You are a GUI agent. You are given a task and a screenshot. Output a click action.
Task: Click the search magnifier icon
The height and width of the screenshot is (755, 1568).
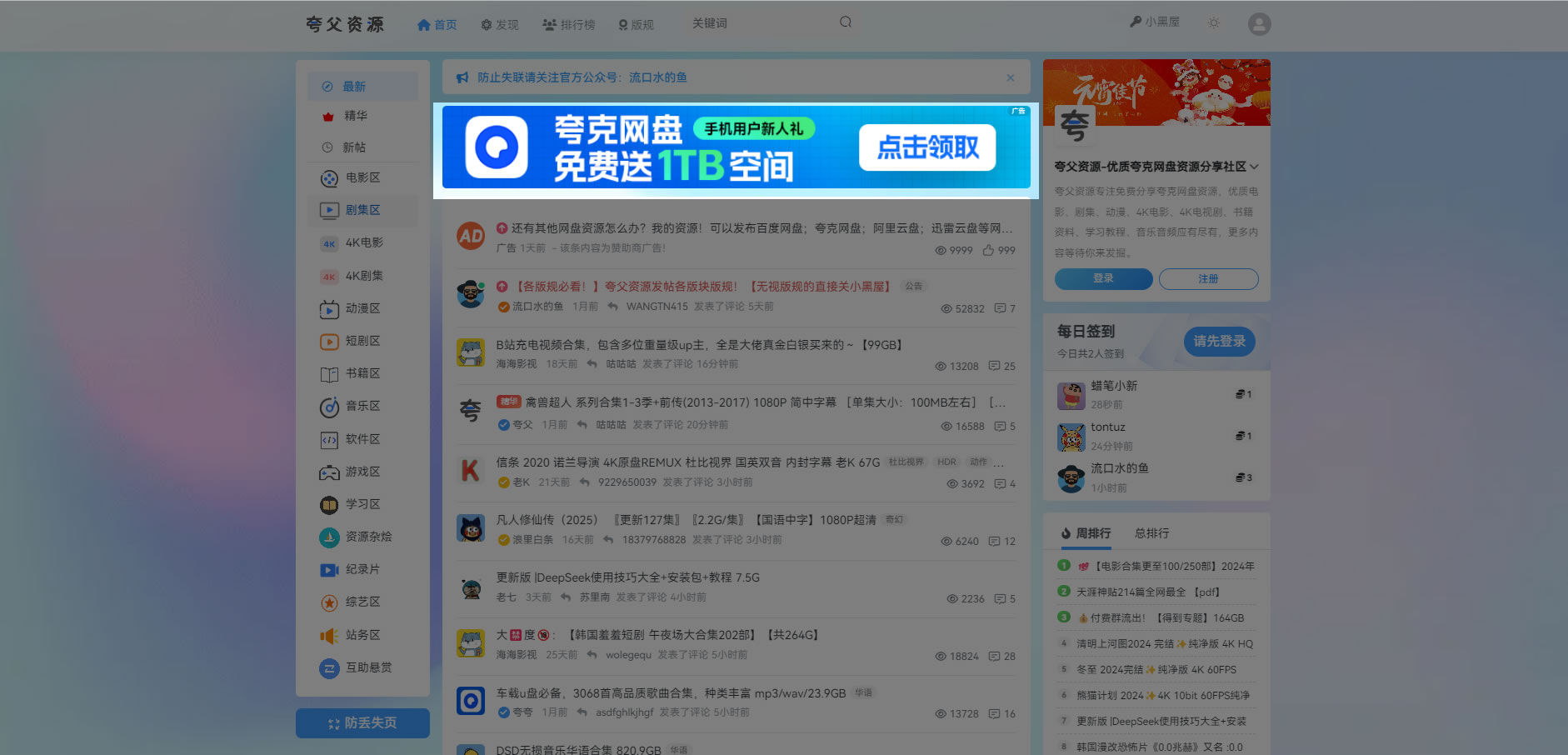[846, 22]
